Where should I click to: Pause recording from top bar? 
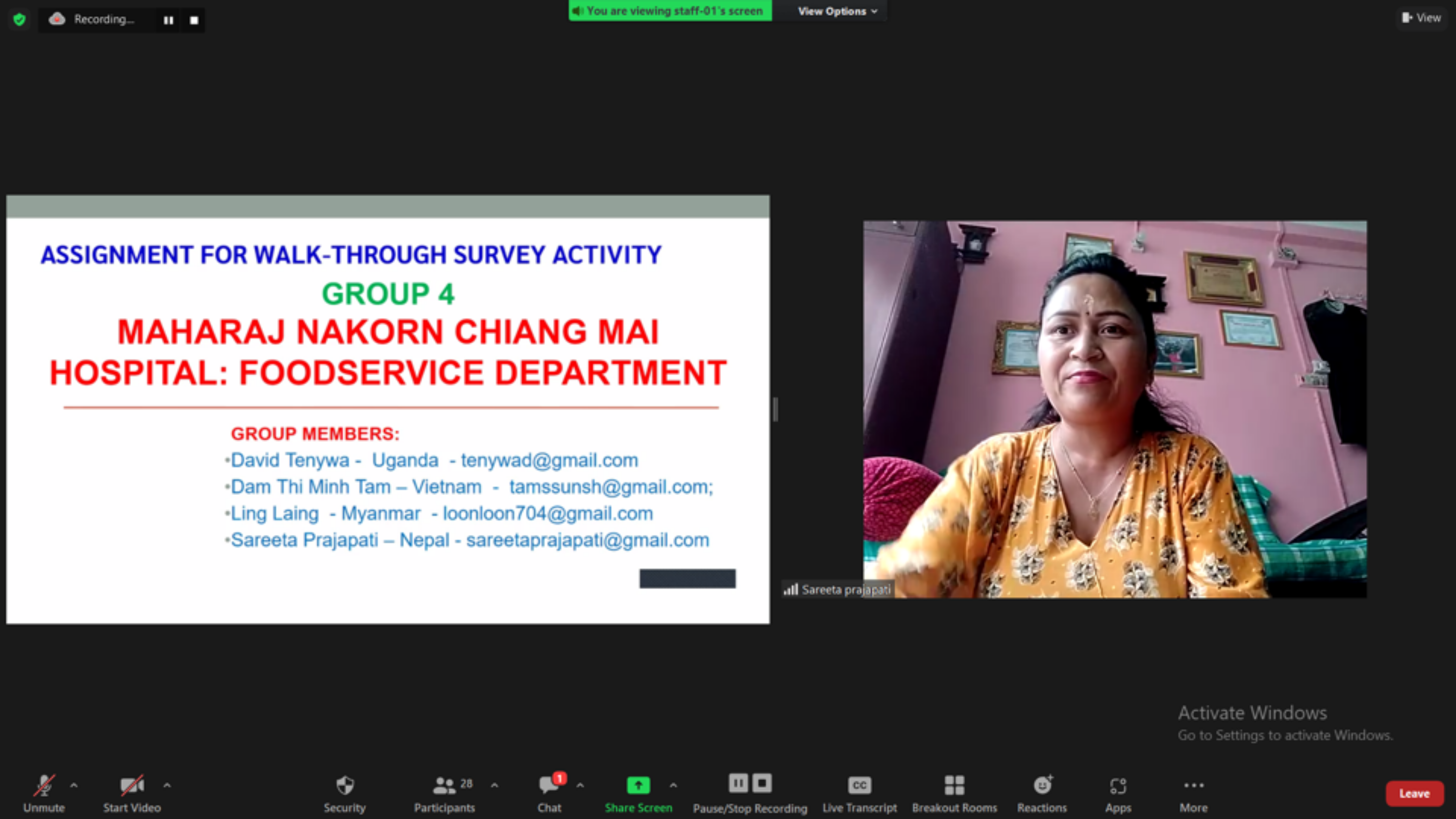tap(168, 20)
